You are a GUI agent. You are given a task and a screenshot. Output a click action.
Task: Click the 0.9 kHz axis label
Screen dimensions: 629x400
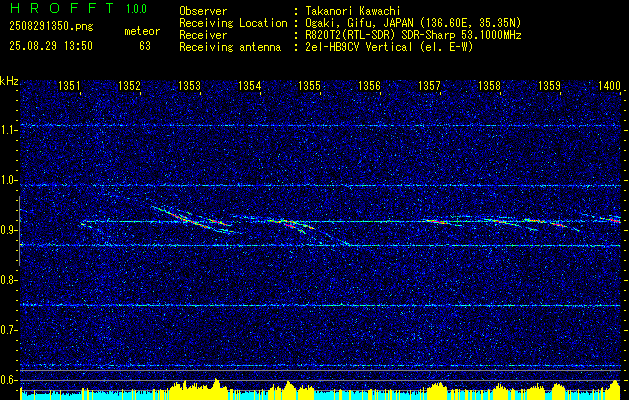point(9,230)
